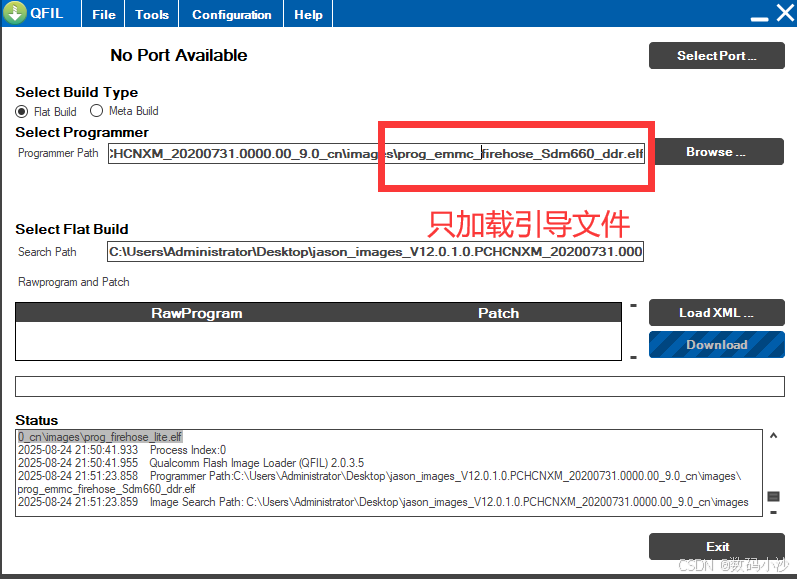Click the minus button below the Rawprogram list
Viewport: 797px width, 579px height.
tap(633, 357)
